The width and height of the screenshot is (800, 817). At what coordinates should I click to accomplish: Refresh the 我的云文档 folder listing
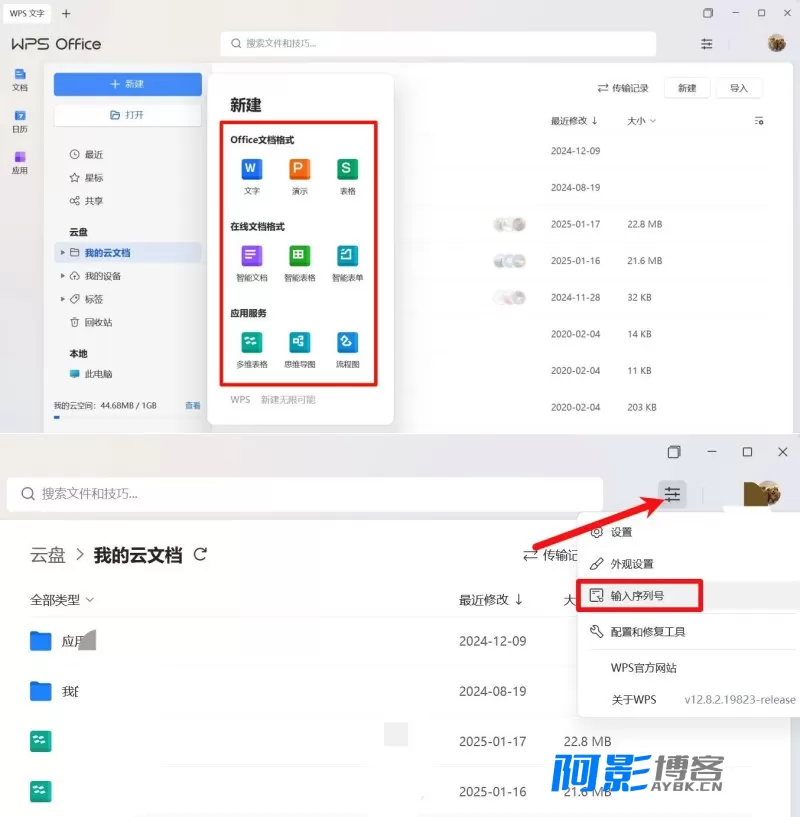[x=200, y=554]
